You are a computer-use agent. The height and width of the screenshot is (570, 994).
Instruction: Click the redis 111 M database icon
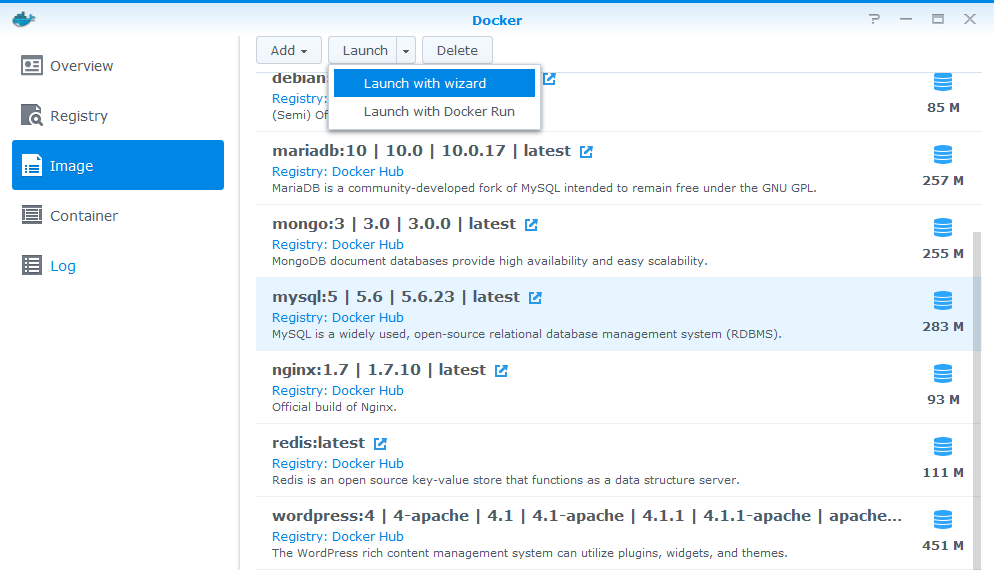coord(943,446)
